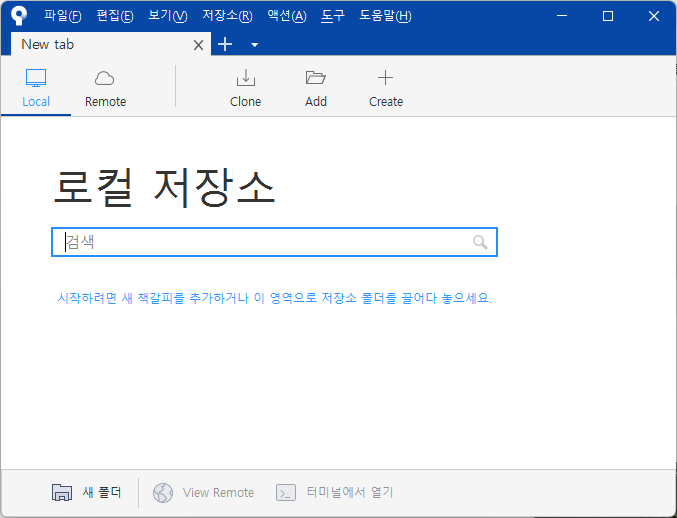Click the magnifier search icon
The width and height of the screenshot is (677, 518).
coord(480,242)
